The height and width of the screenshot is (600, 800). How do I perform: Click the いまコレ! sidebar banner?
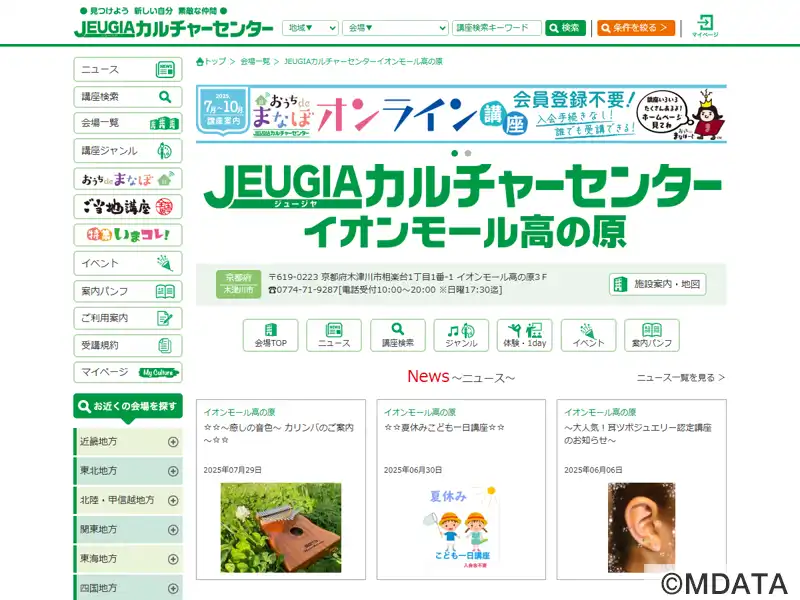tap(128, 235)
